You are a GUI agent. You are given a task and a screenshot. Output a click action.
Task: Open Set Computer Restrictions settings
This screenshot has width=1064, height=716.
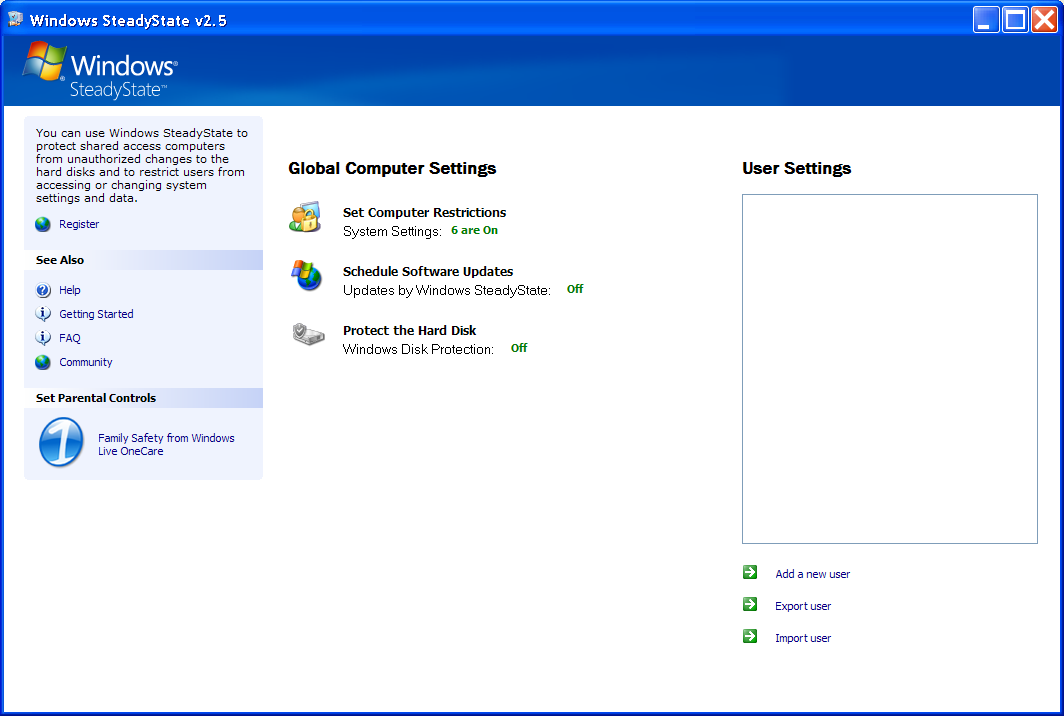click(424, 213)
